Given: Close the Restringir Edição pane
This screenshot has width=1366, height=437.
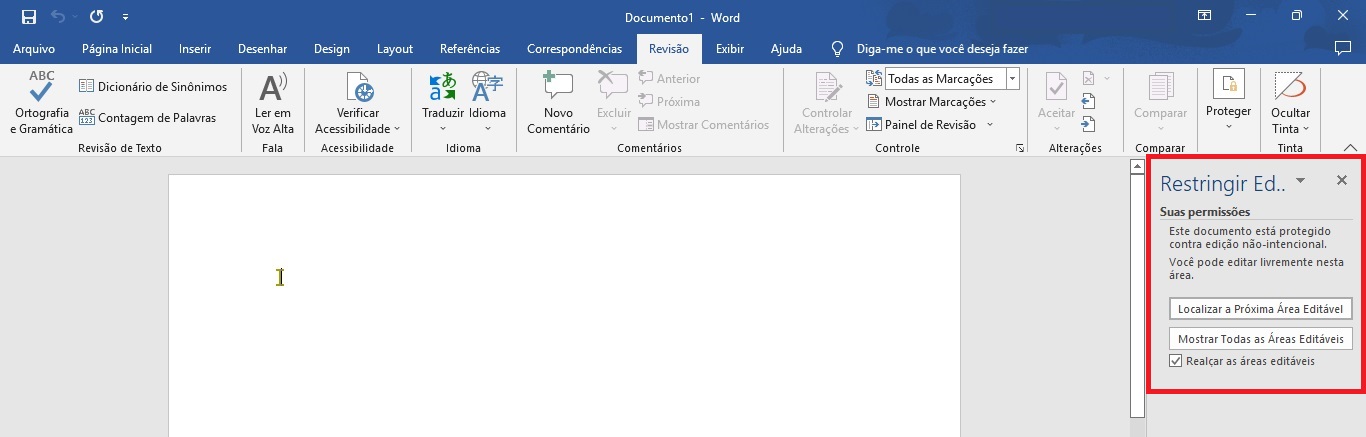Looking at the screenshot, I should pyautogui.click(x=1341, y=180).
